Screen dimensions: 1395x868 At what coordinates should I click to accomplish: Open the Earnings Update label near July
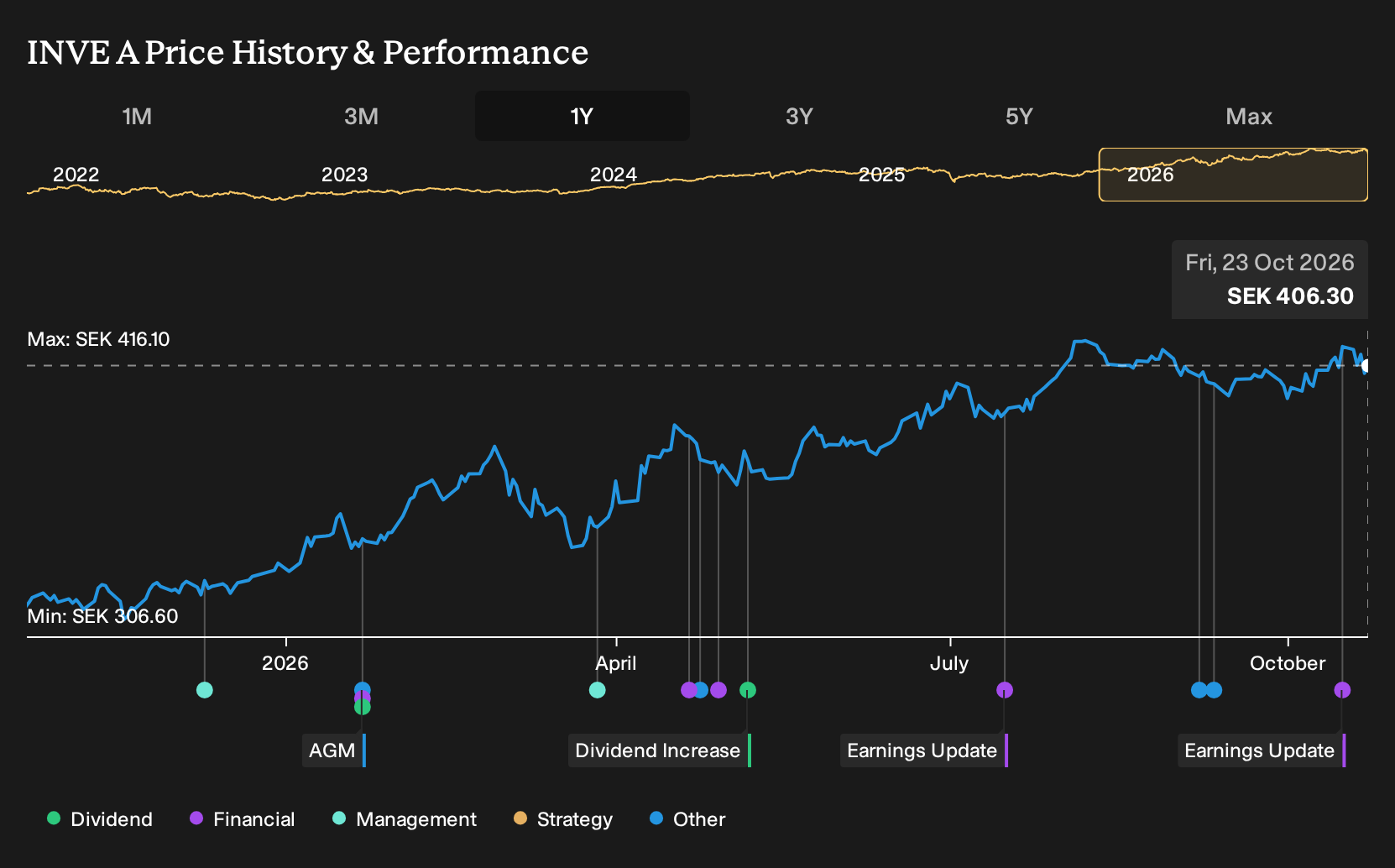(x=924, y=750)
